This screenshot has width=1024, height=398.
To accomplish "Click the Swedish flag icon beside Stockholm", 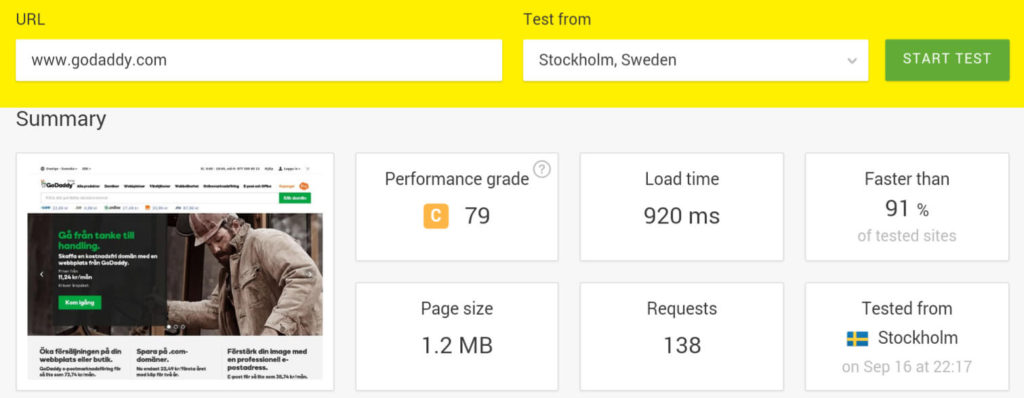I will [x=857, y=339].
